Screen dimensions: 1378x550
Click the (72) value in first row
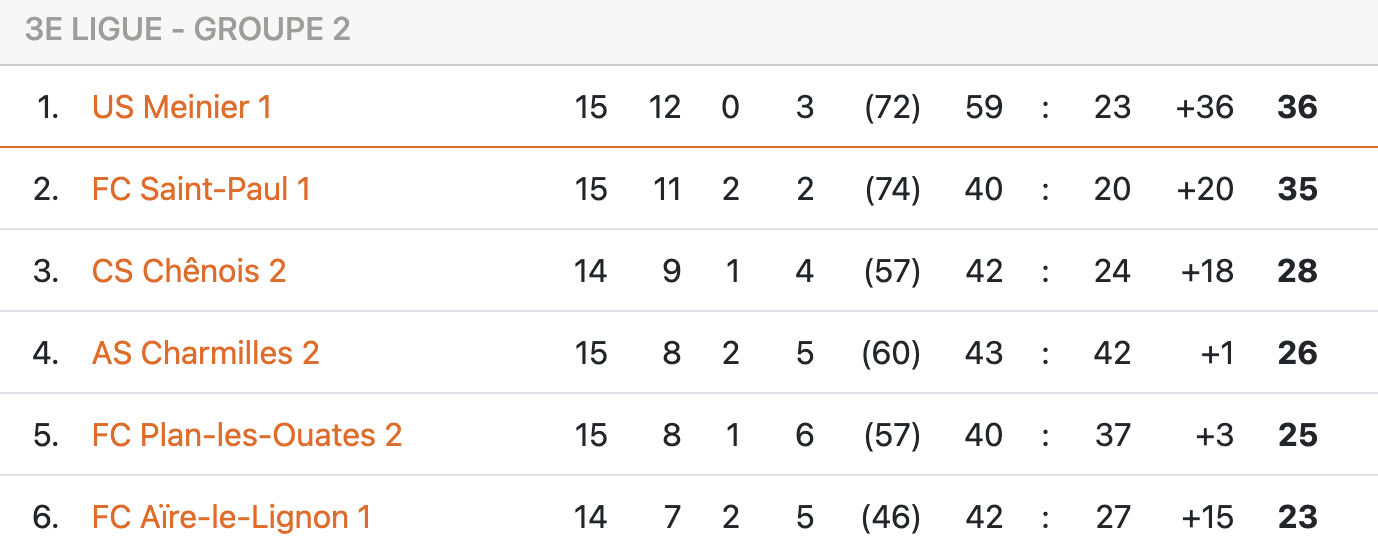tap(892, 107)
